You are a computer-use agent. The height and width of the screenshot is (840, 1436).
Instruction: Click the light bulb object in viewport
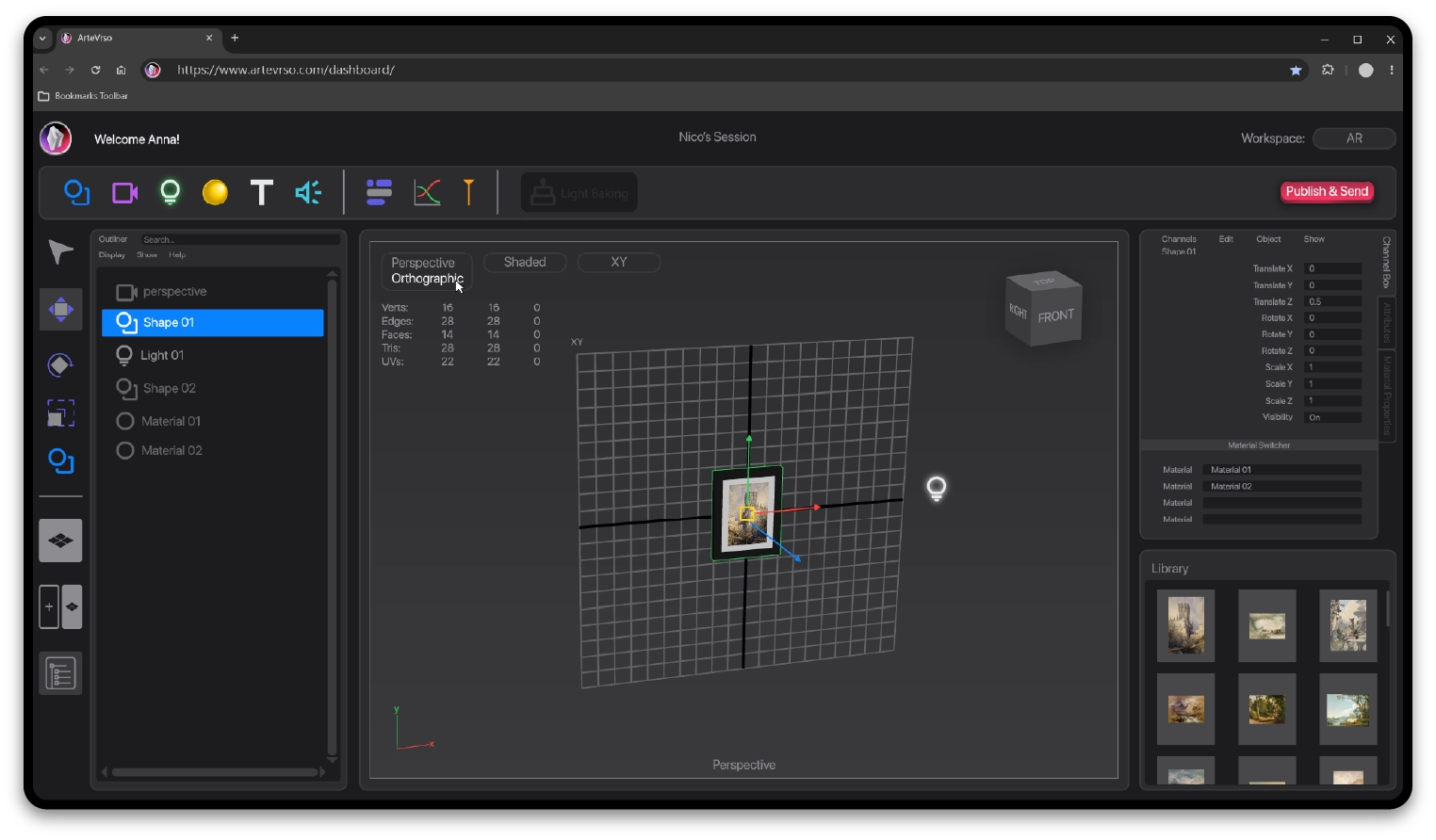936,488
